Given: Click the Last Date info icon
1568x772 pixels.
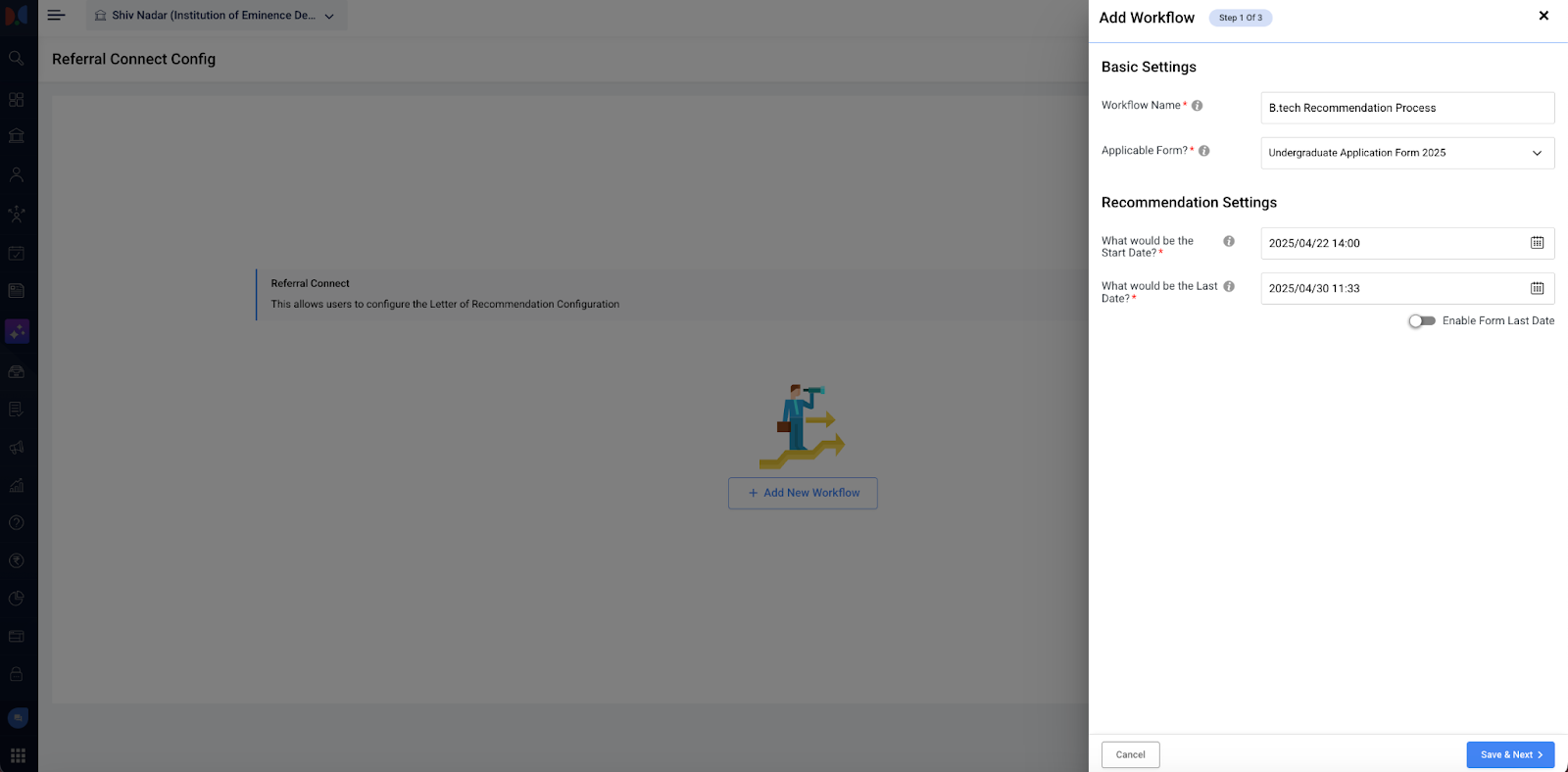Looking at the screenshot, I should (1229, 286).
